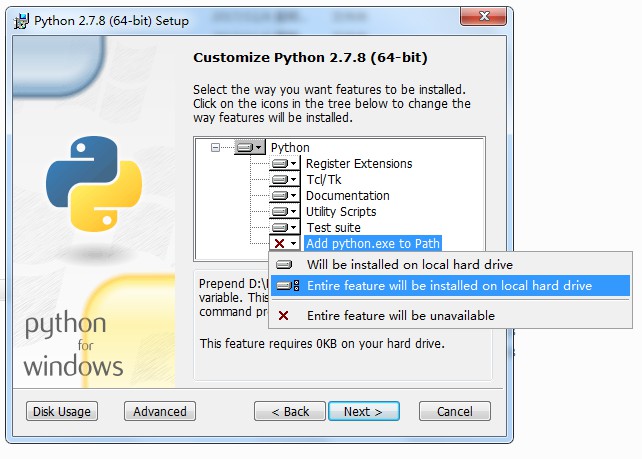642x459 pixels.
Task: Open Utility Scripts install option dropdown
Action: [x=285, y=211]
